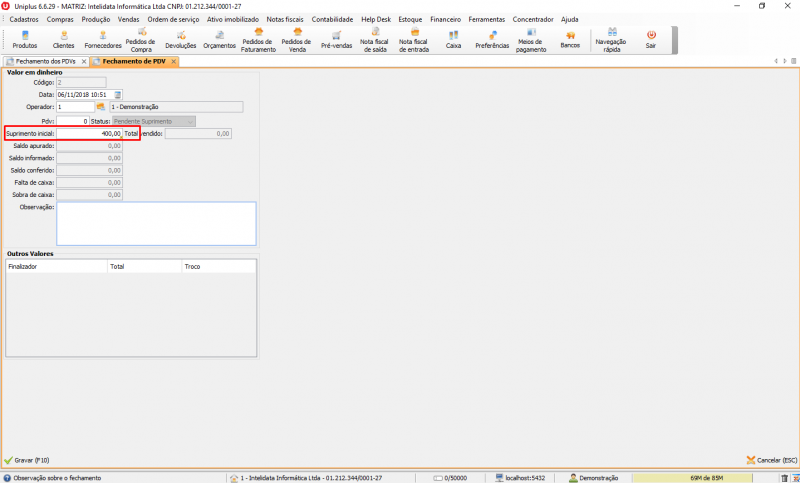Image resolution: width=800 pixels, height=483 pixels.
Task: Click the Bancos piggy bank icon
Action: pos(570,39)
